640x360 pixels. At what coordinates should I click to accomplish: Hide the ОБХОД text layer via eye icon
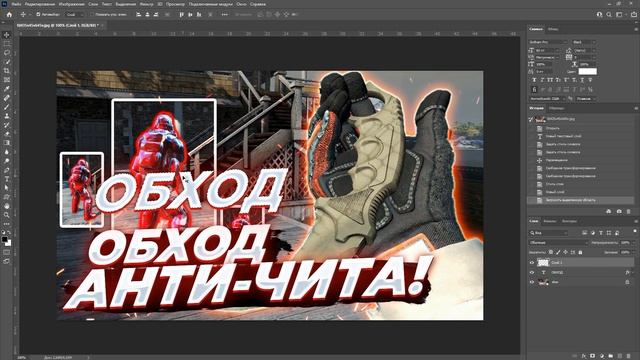tap(532, 272)
